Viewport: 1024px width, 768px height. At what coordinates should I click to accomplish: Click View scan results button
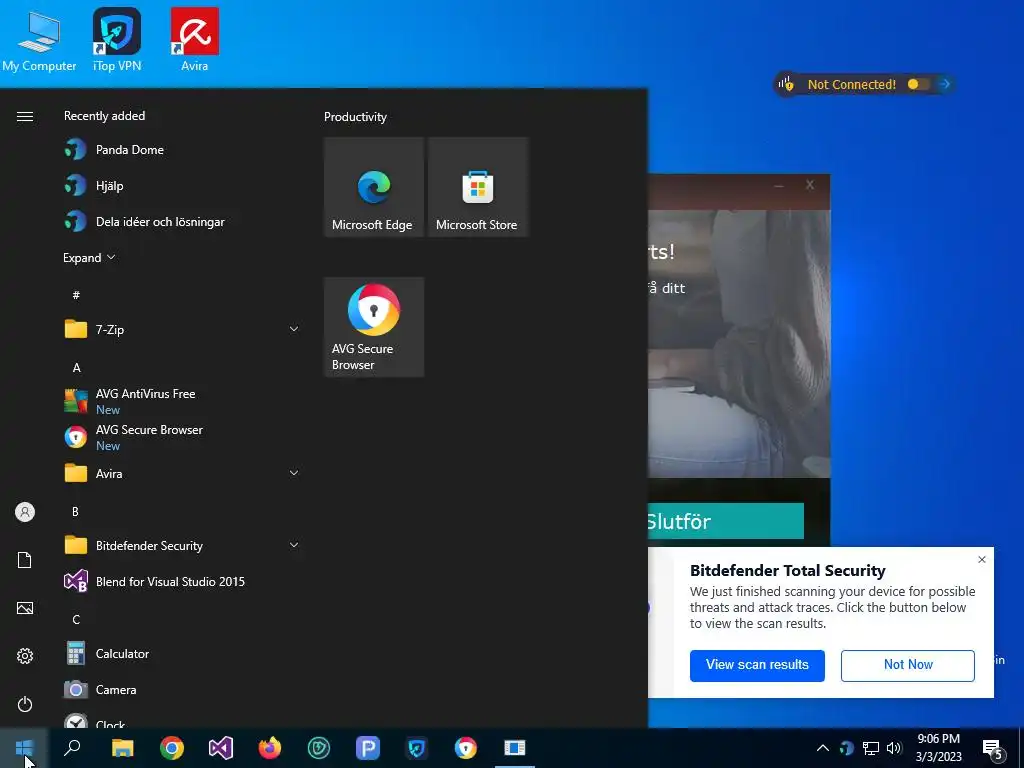coord(757,665)
